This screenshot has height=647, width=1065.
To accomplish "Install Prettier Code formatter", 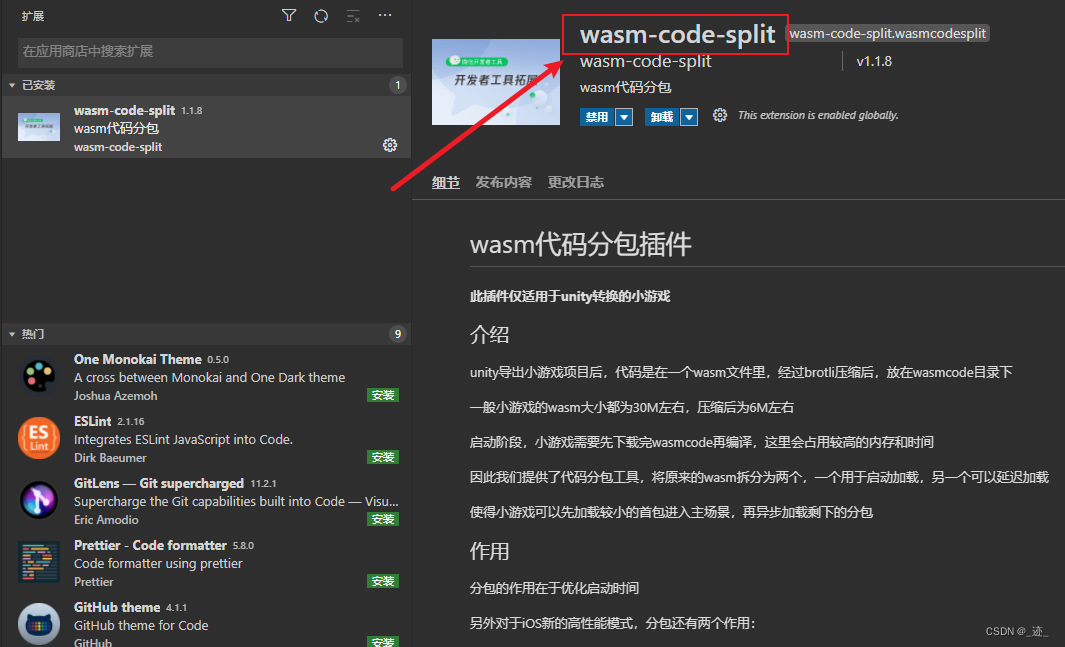I will 383,581.
